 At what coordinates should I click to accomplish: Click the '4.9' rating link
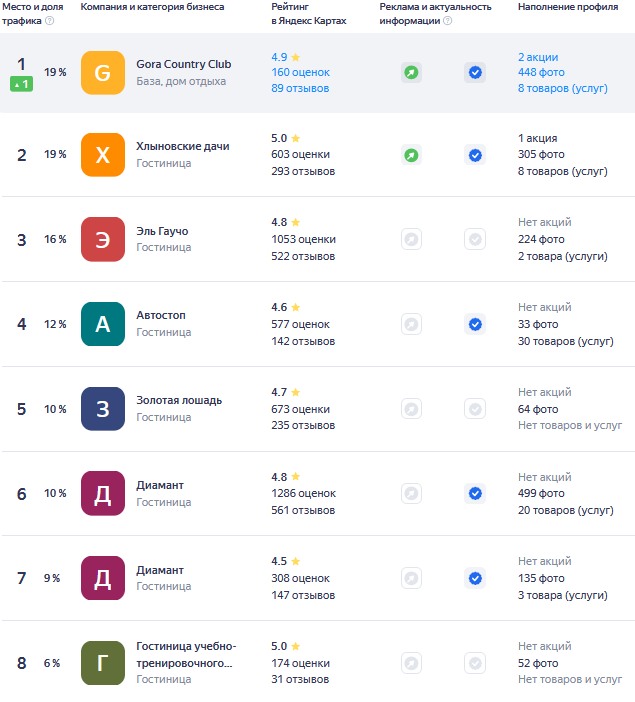click(x=279, y=57)
